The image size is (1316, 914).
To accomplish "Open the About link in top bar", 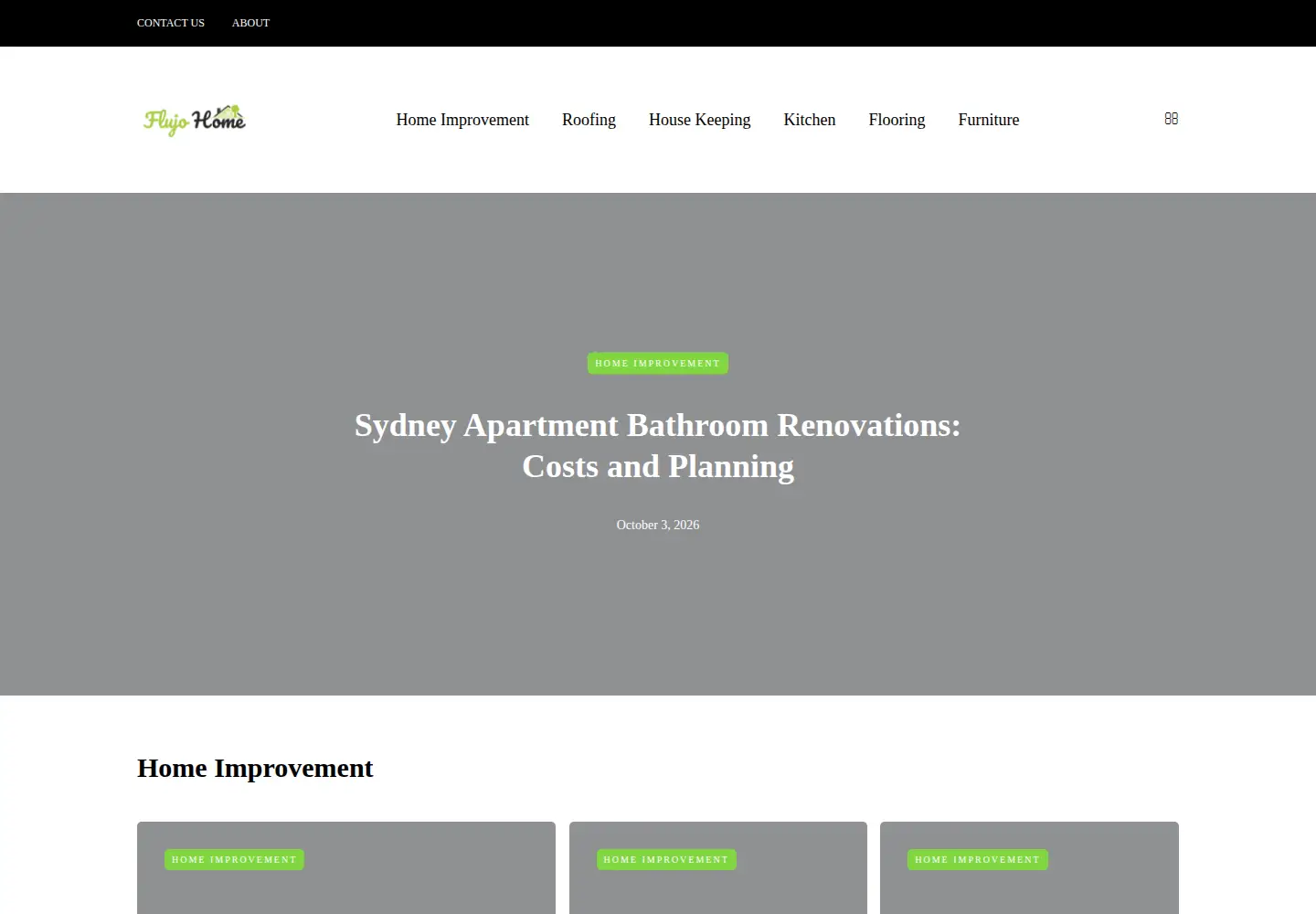I will point(250,23).
